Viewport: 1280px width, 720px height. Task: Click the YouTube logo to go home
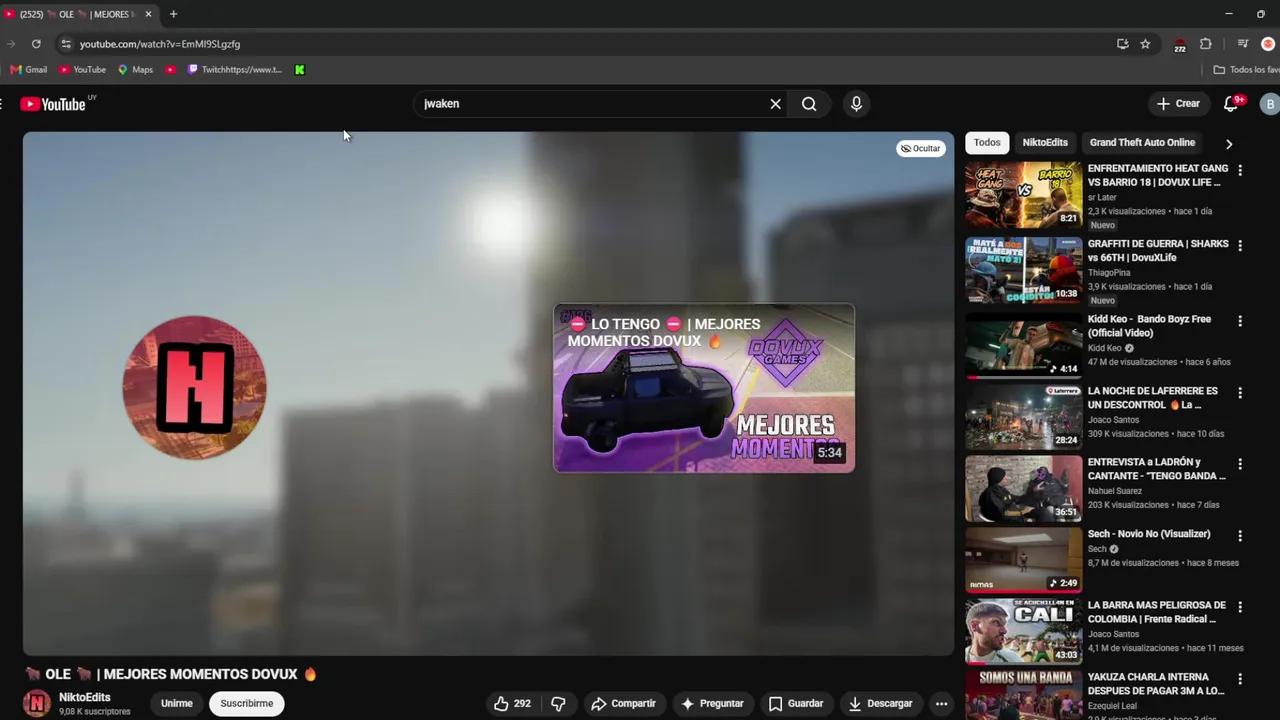[x=53, y=104]
